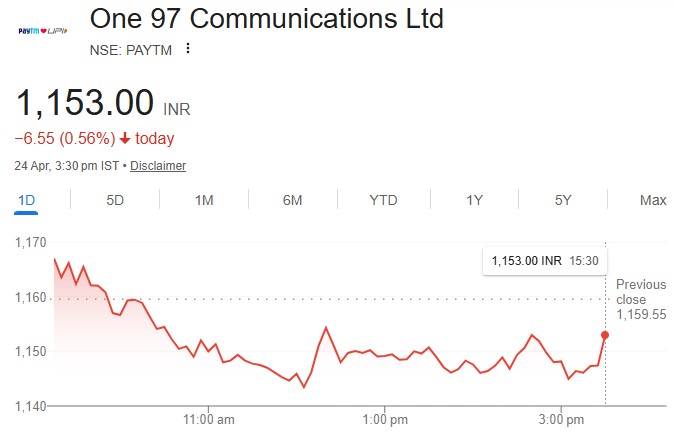Select the Max range tab

[653, 200]
